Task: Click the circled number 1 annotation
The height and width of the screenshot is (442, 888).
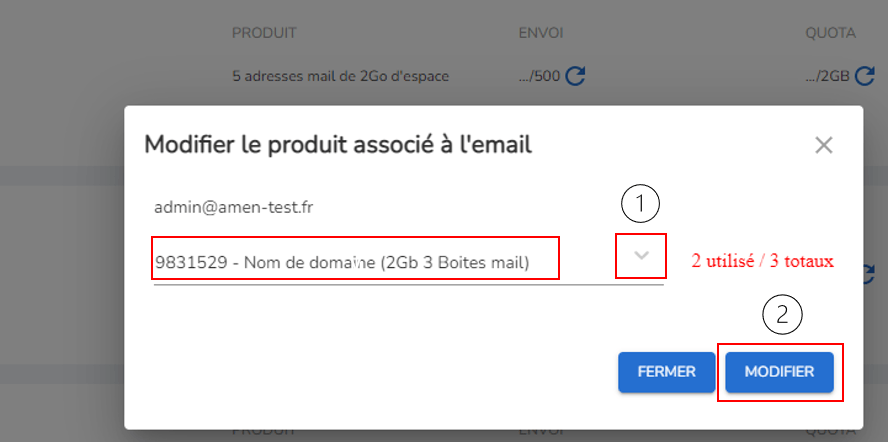Action: pos(641,204)
